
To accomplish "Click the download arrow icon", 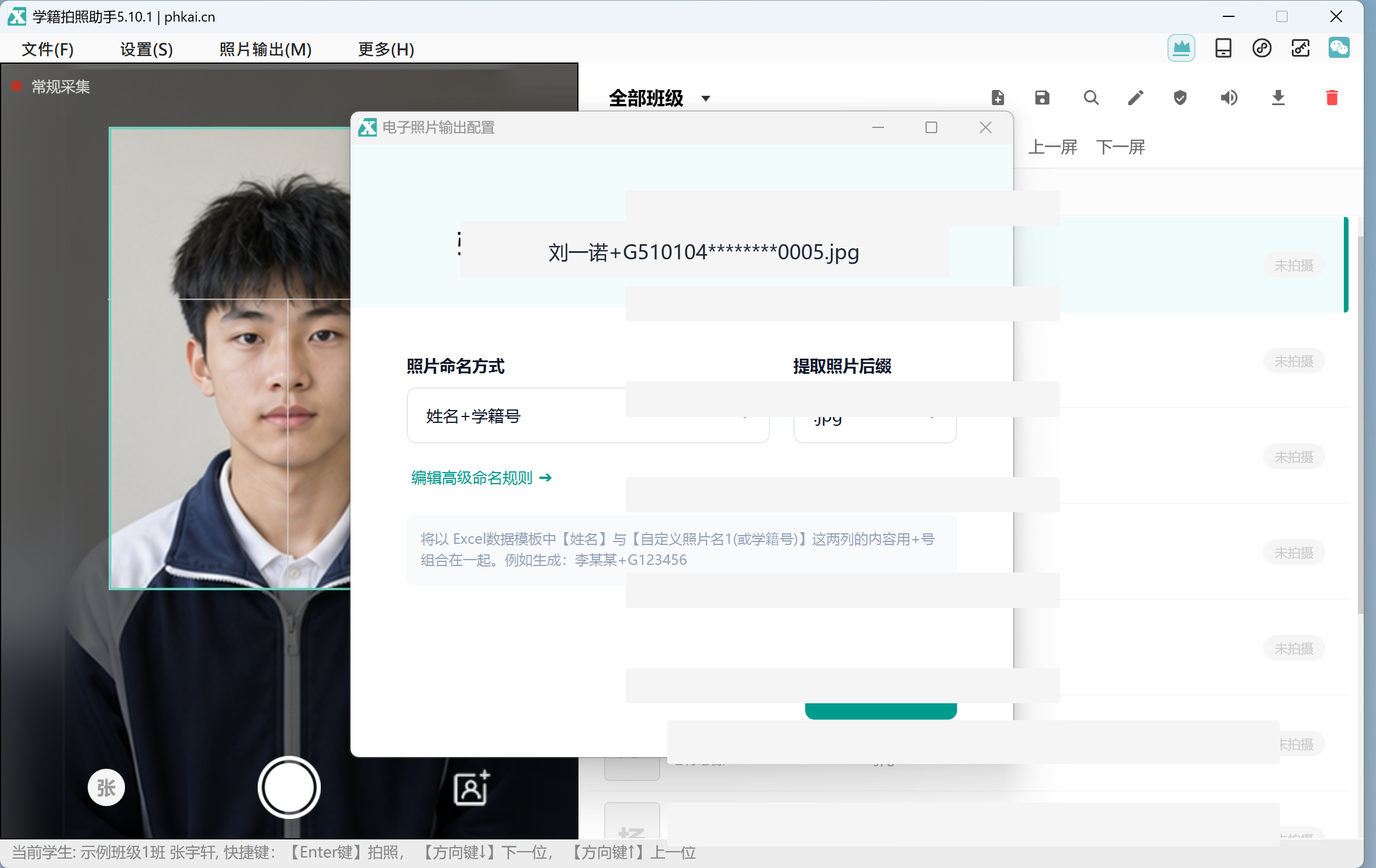I will [x=1278, y=98].
